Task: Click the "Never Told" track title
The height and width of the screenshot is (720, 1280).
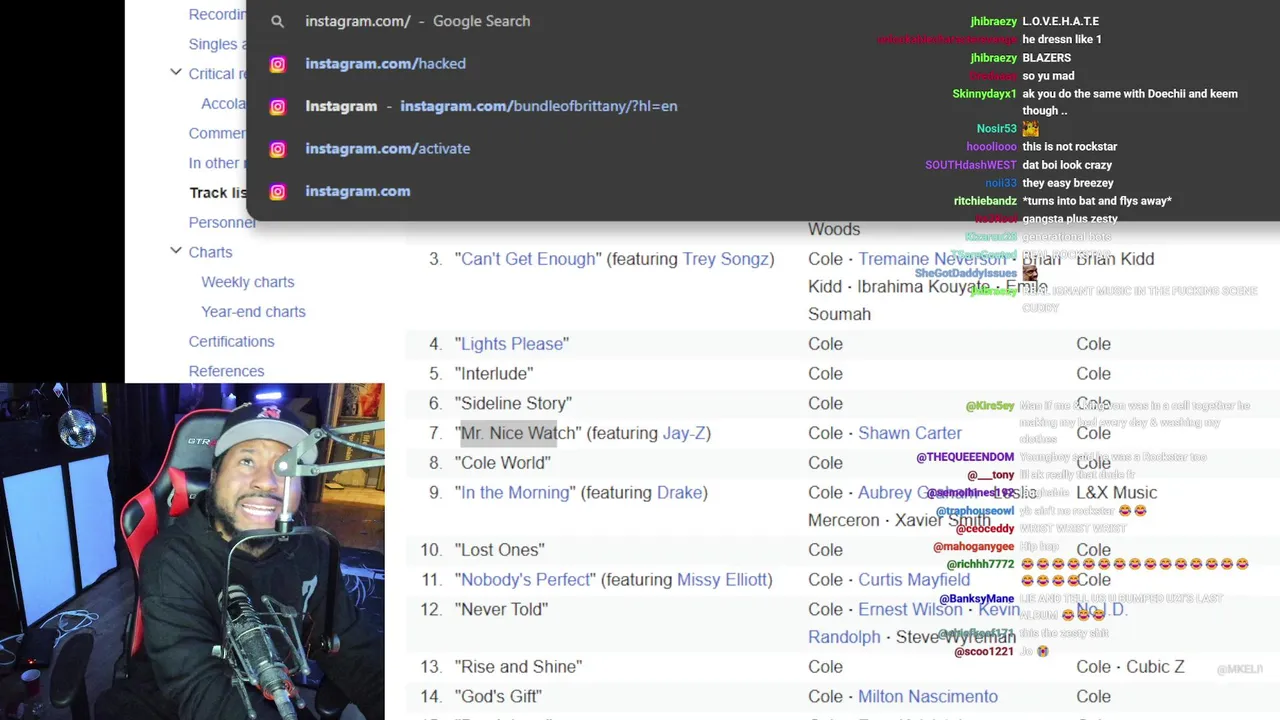Action: tap(501, 609)
